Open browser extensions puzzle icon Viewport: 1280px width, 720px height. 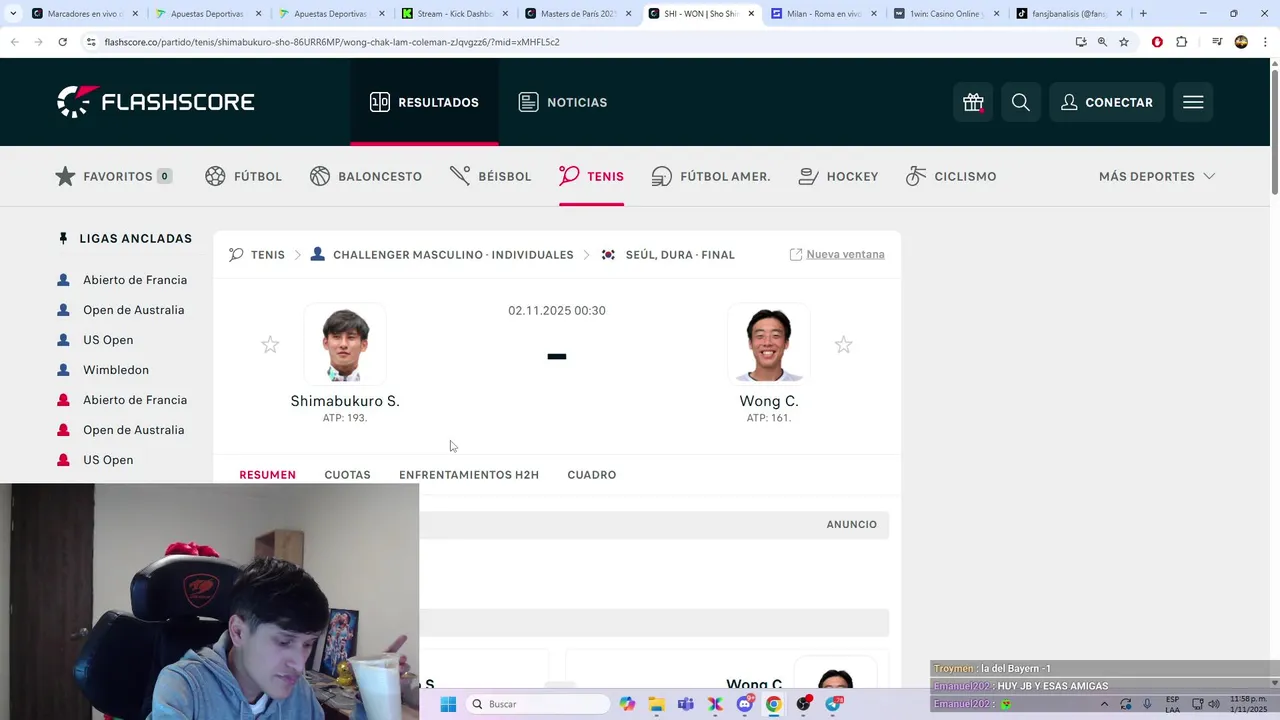[x=1181, y=42]
